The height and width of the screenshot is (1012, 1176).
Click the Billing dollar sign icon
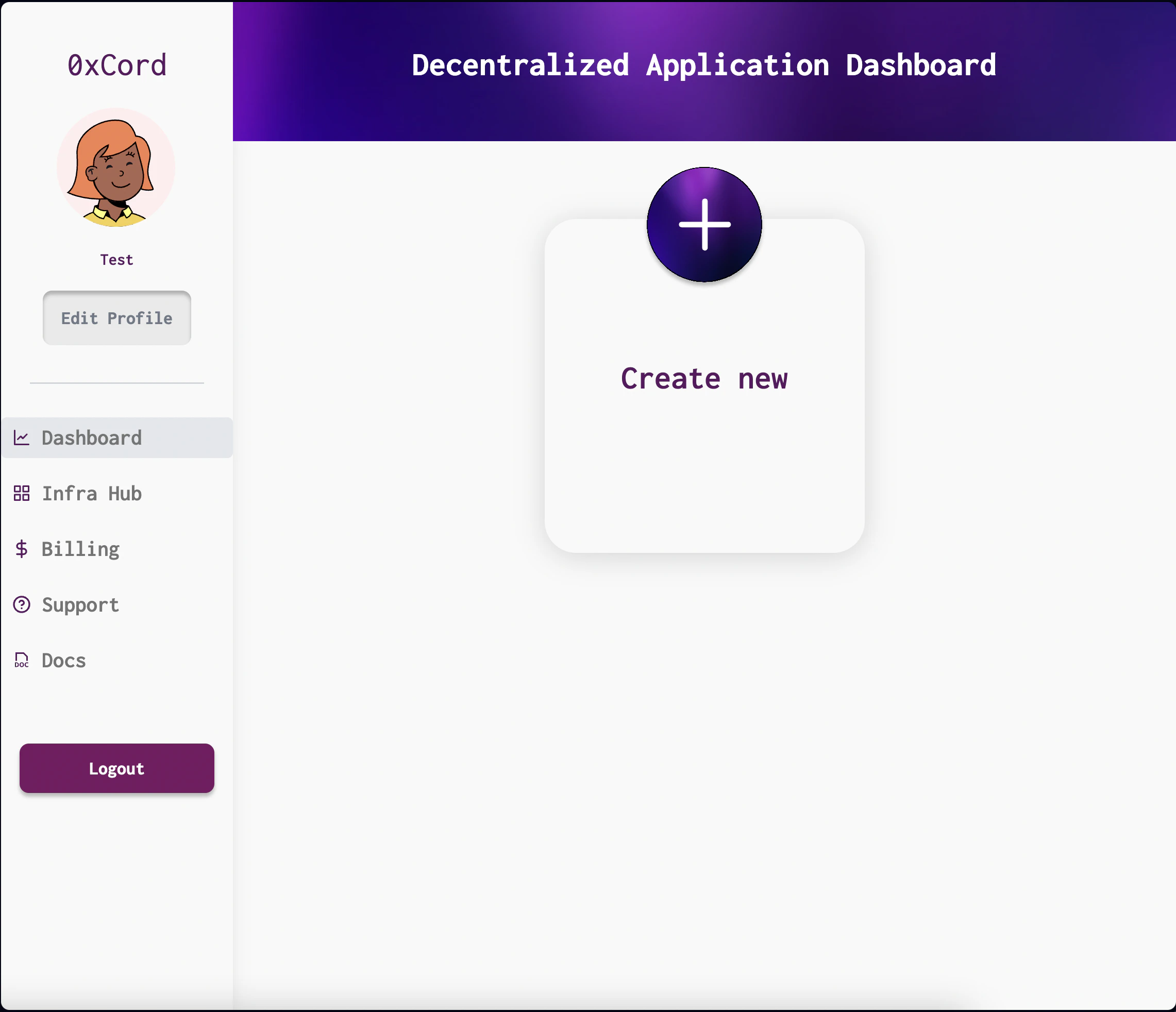pyautogui.click(x=22, y=549)
